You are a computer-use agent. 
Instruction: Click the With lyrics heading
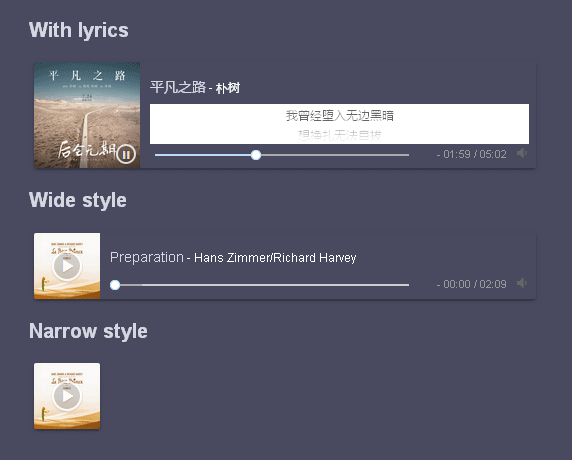tap(79, 30)
